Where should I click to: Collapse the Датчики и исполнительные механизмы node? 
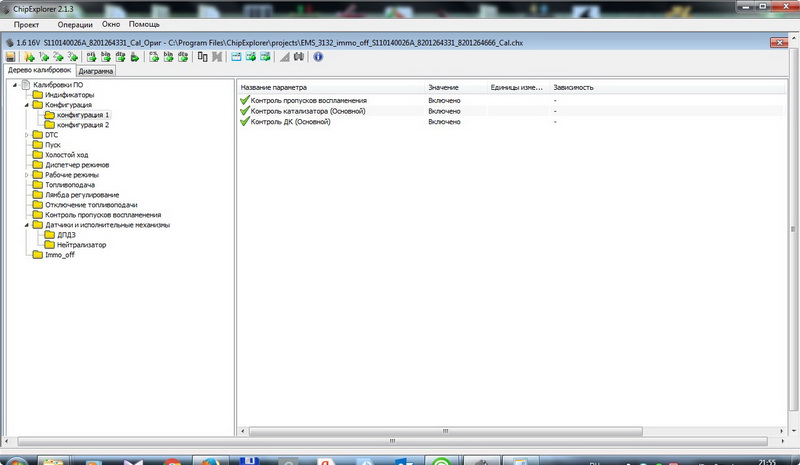[x=27, y=225]
